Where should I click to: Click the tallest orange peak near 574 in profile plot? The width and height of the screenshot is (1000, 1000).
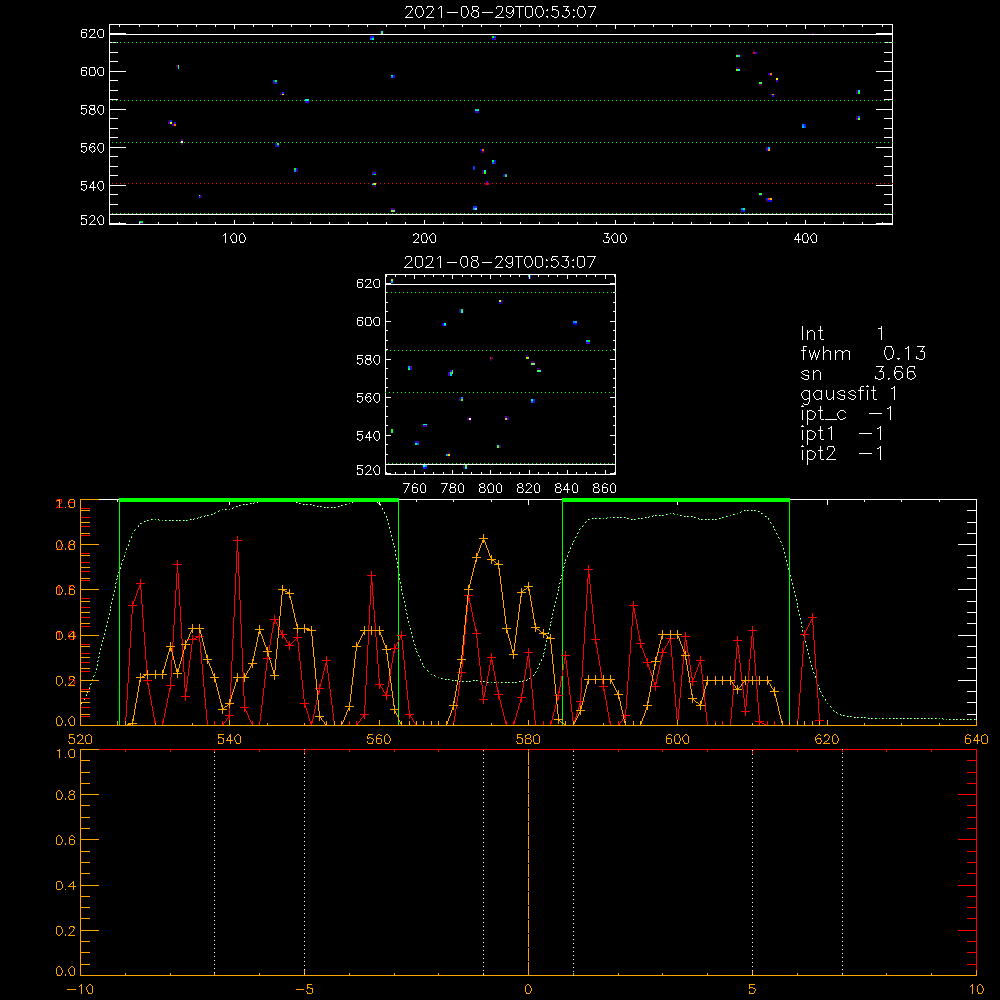(483, 539)
